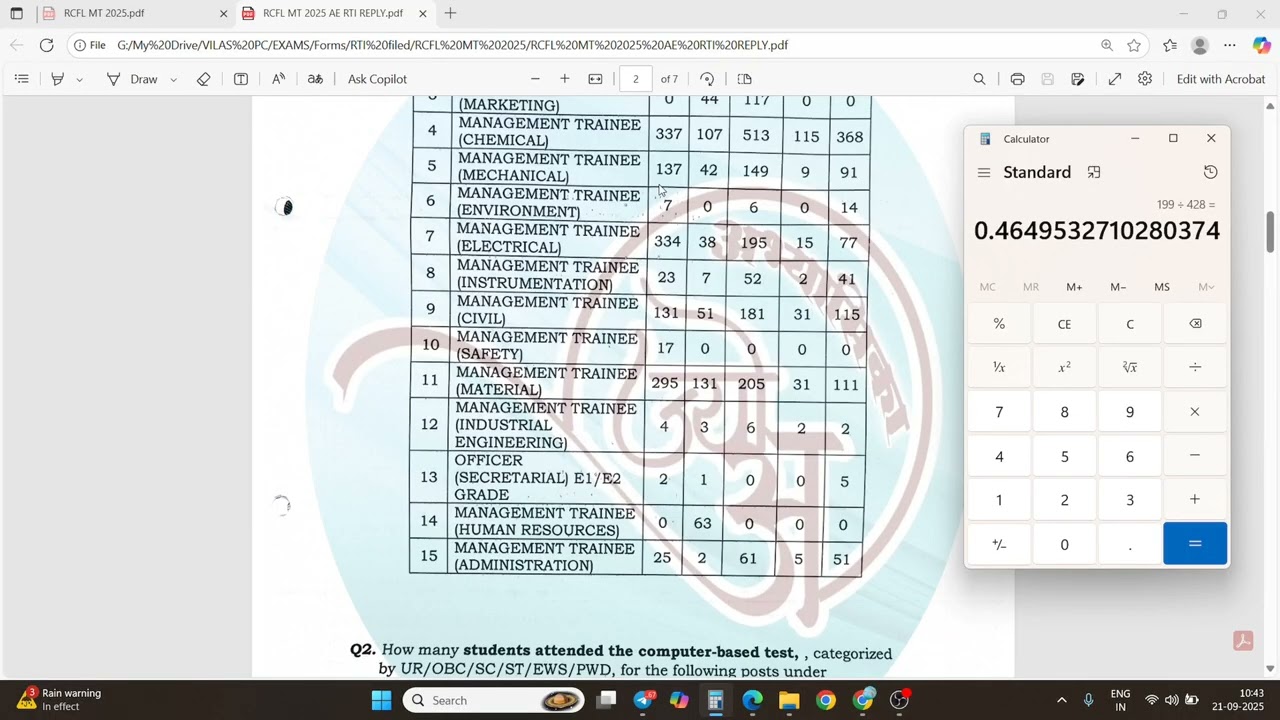Viewport: 1280px width, 720px height.
Task: Click digit 7 on Calculator
Action: click(x=999, y=412)
